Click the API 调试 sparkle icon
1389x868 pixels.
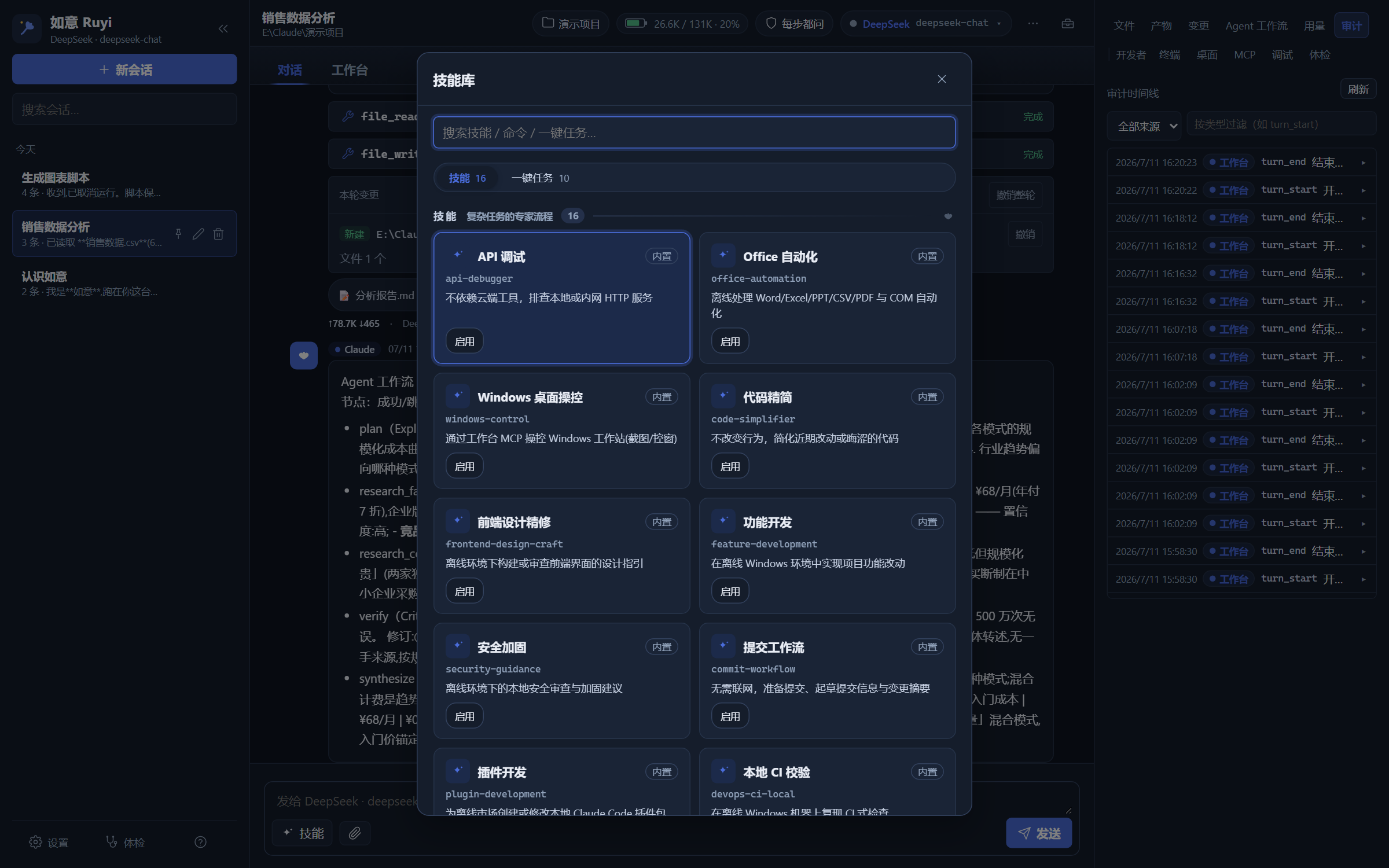tap(458, 255)
